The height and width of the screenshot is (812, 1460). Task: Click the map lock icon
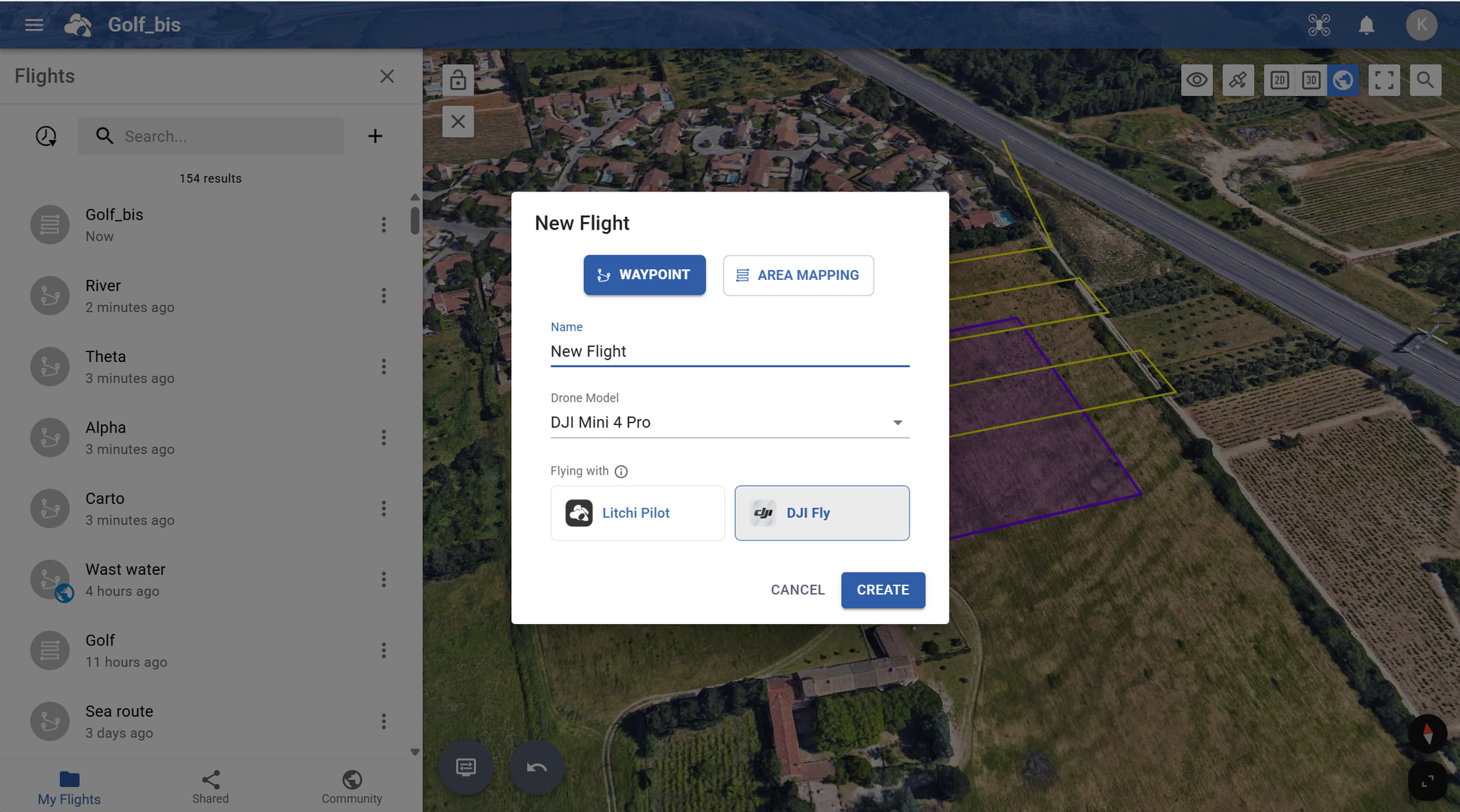point(458,80)
